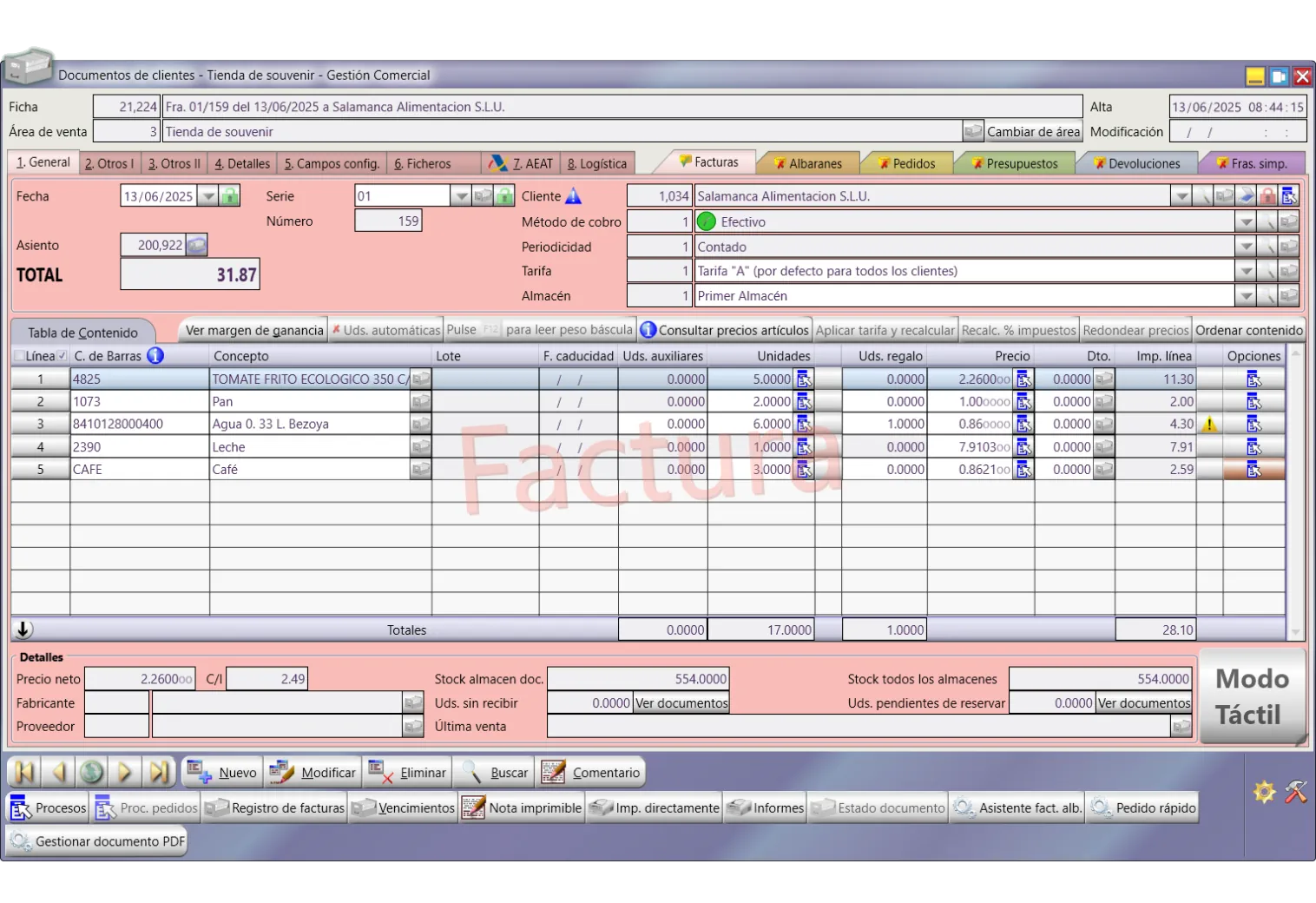This screenshot has width=1316, height=903.
Task: Click the Modo Táctil button
Action: coord(1251,696)
